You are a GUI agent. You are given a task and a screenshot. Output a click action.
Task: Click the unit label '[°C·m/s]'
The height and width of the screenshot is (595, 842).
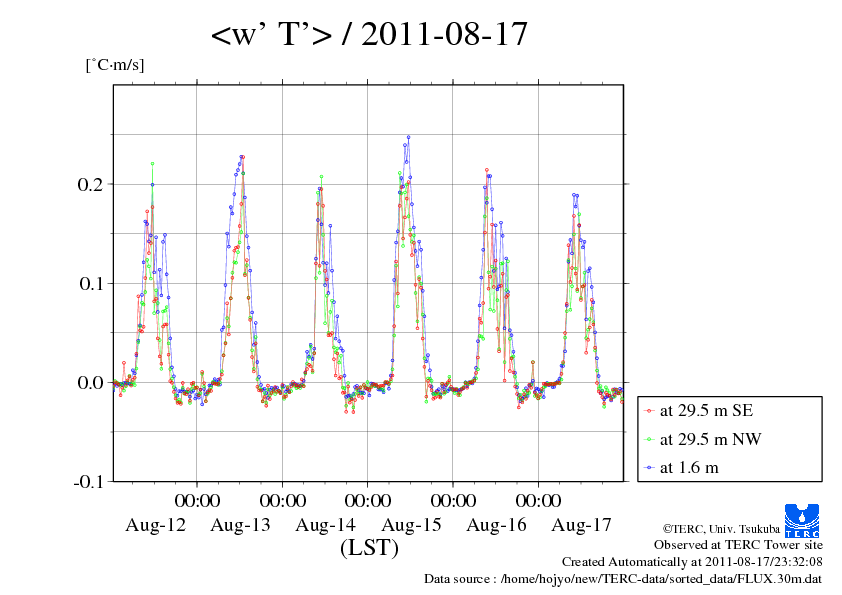(x=115, y=65)
